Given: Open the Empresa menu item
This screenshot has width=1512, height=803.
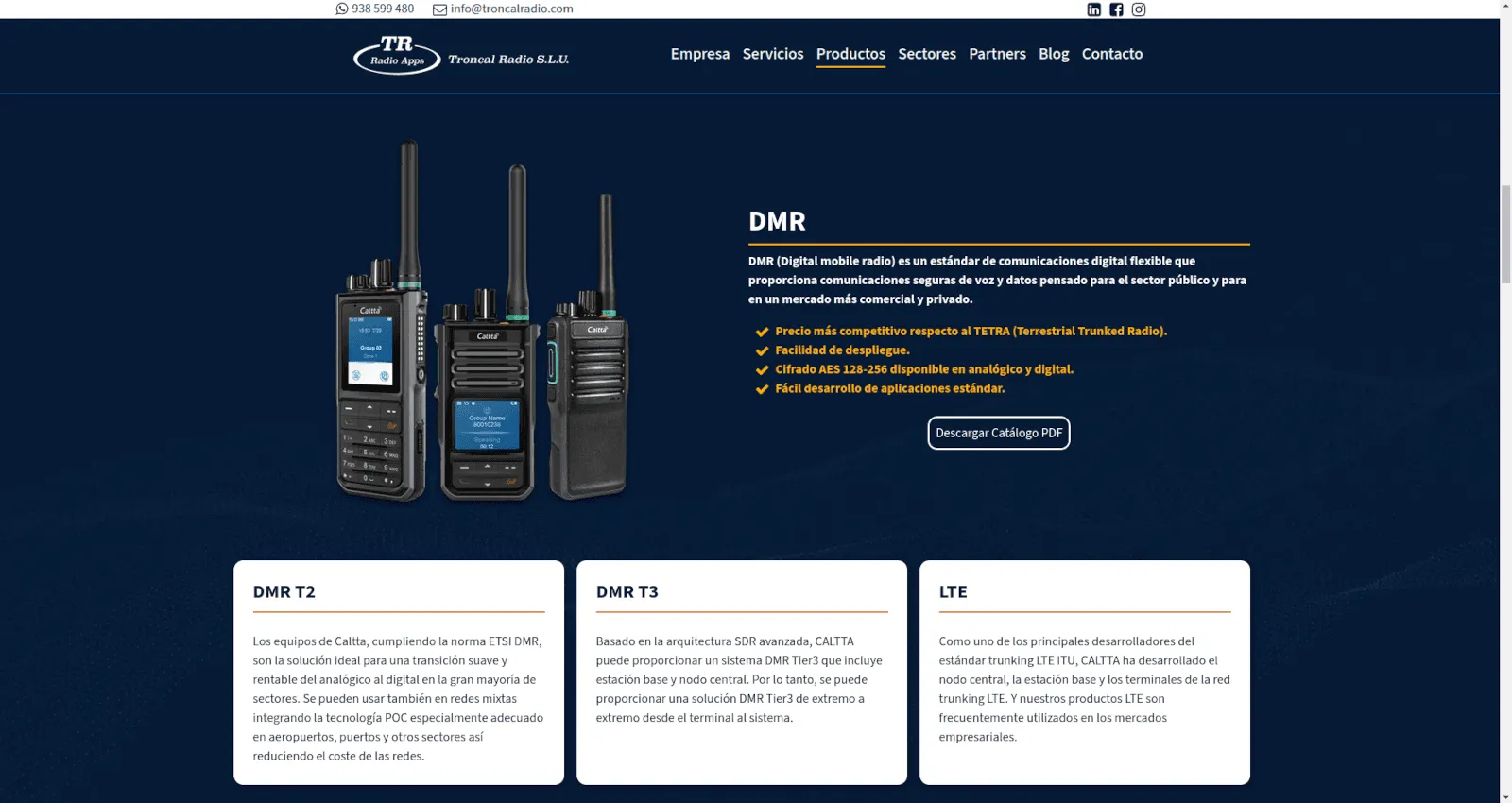Looking at the screenshot, I should coord(700,54).
